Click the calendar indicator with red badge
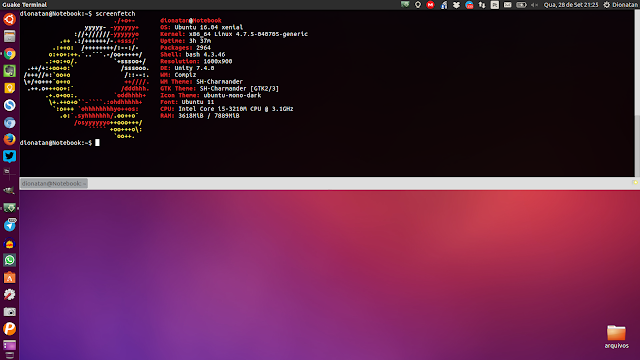 click(469, 5)
